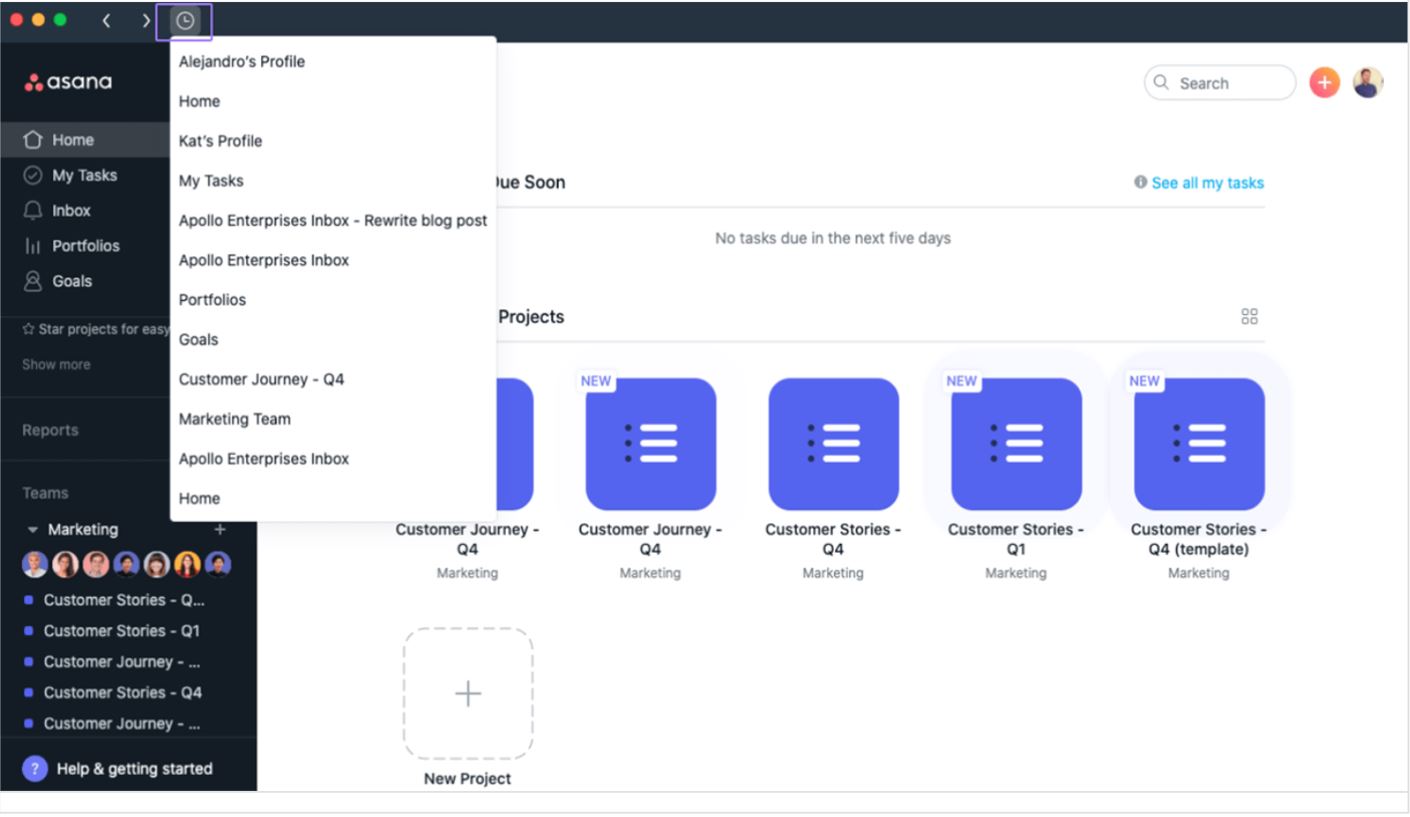Follow the See all my tasks link
This screenshot has height=817, width=1410.
(x=1207, y=182)
